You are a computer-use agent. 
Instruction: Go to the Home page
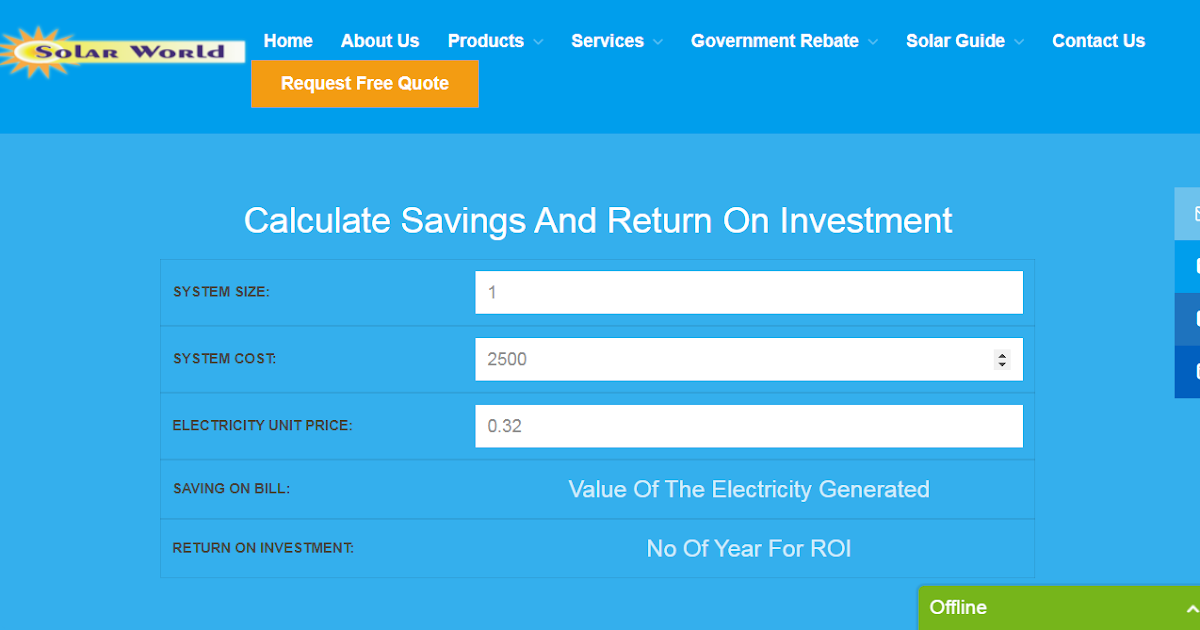click(x=288, y=41)
